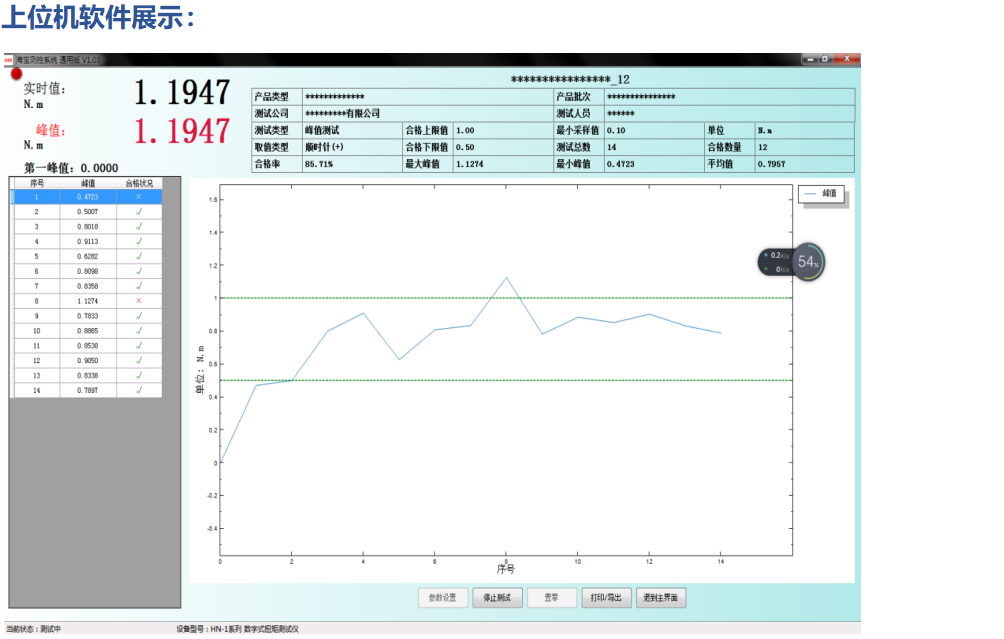Return via the 返回主界面 button
The image size is (1004, 639).
coord(661,598)
